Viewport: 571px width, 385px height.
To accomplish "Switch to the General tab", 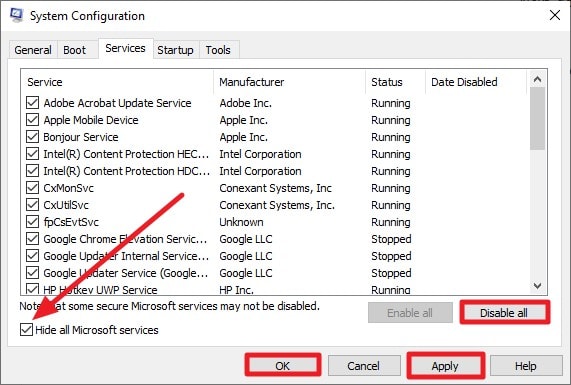I will click(33, 50).
